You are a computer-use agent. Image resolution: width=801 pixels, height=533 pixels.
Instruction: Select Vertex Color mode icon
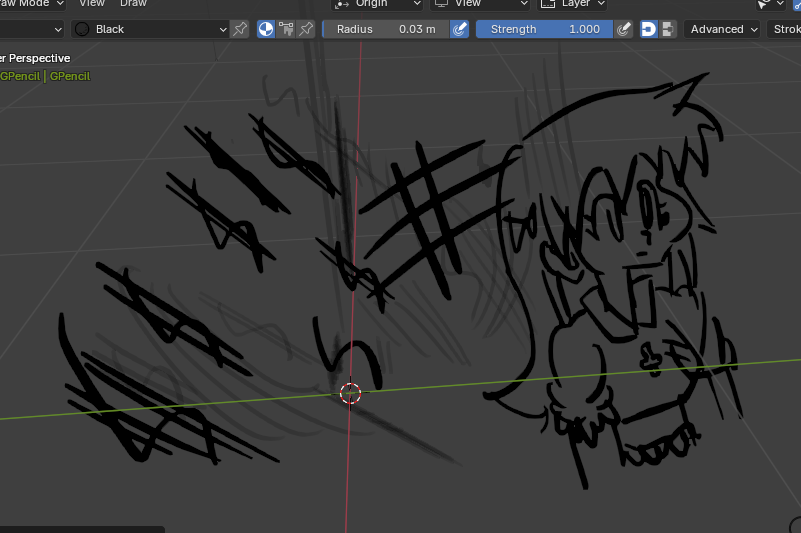pos(286,29)
